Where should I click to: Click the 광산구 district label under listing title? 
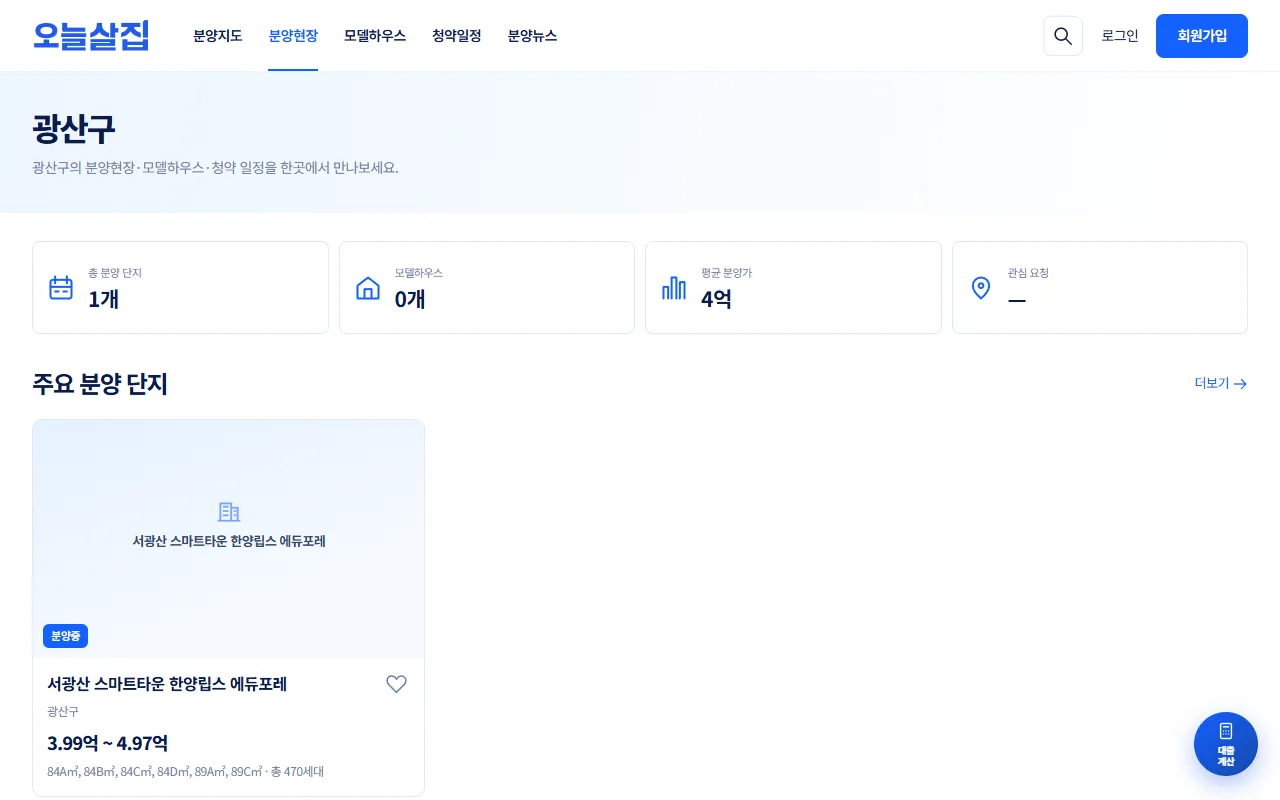click(63, 712)
